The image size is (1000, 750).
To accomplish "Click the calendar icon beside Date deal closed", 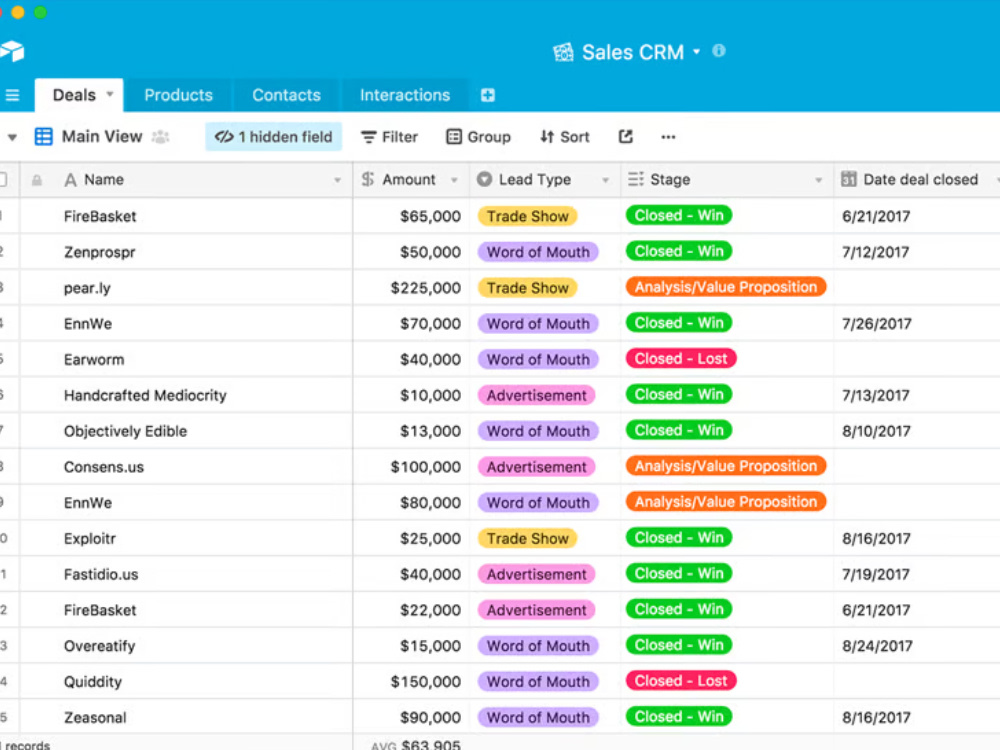I will pos(848,179).
